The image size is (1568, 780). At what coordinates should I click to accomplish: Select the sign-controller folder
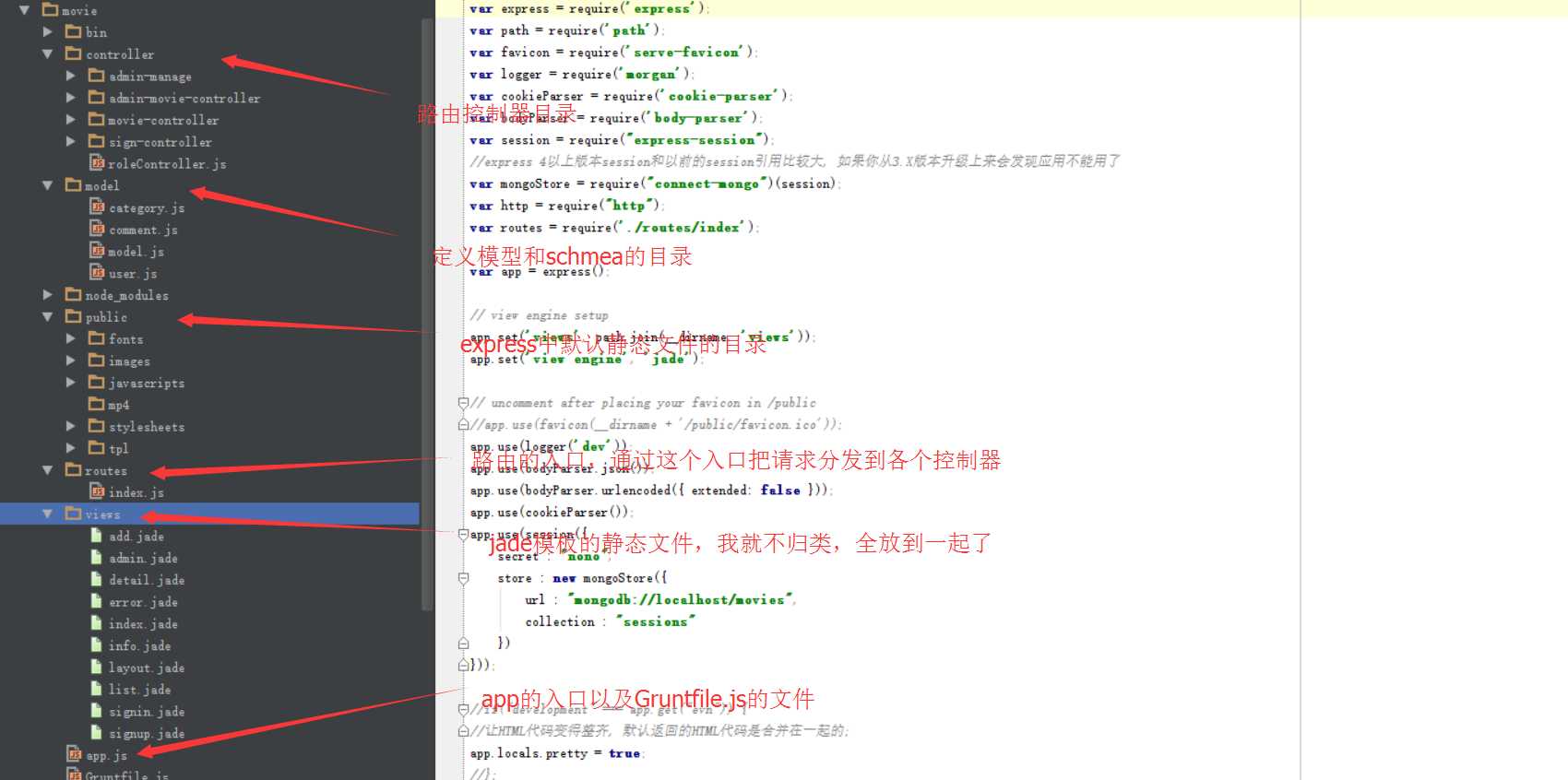point(160,142)
